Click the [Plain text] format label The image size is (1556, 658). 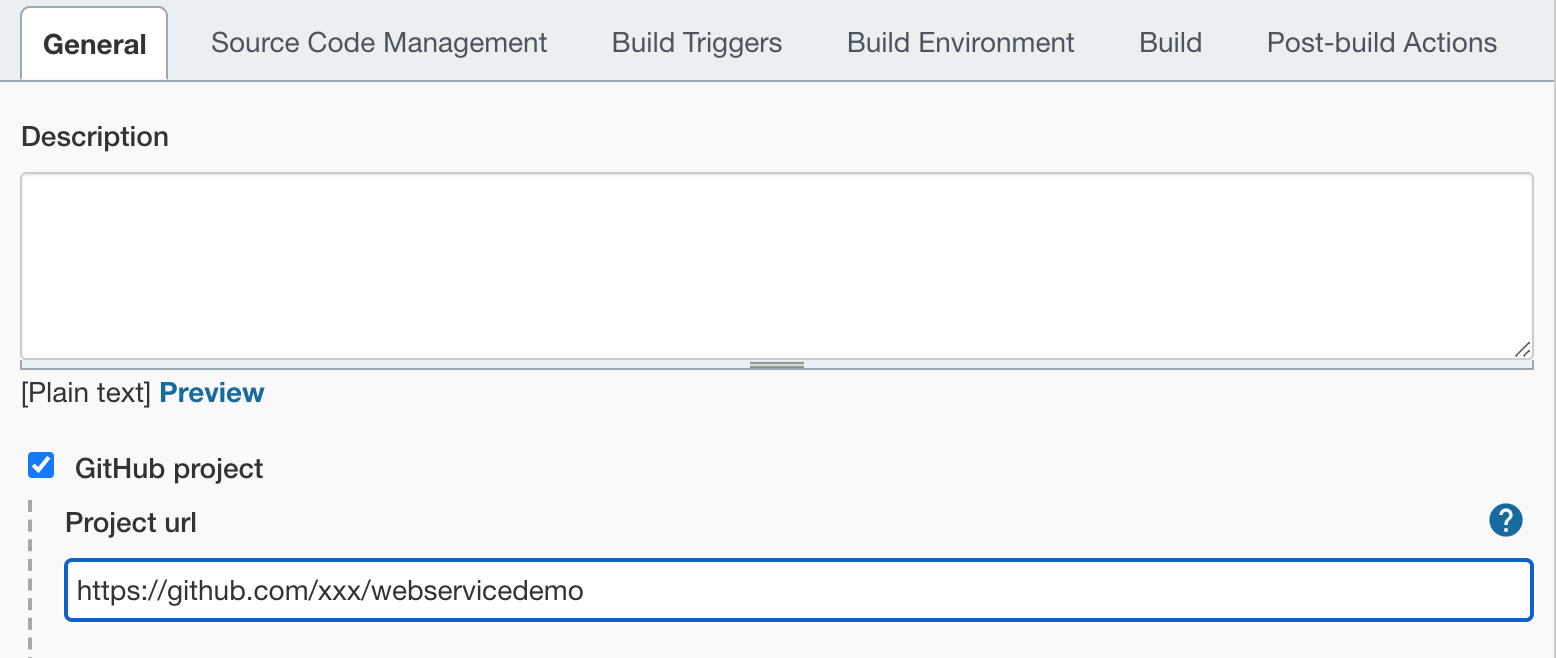(x=86, y=393)
